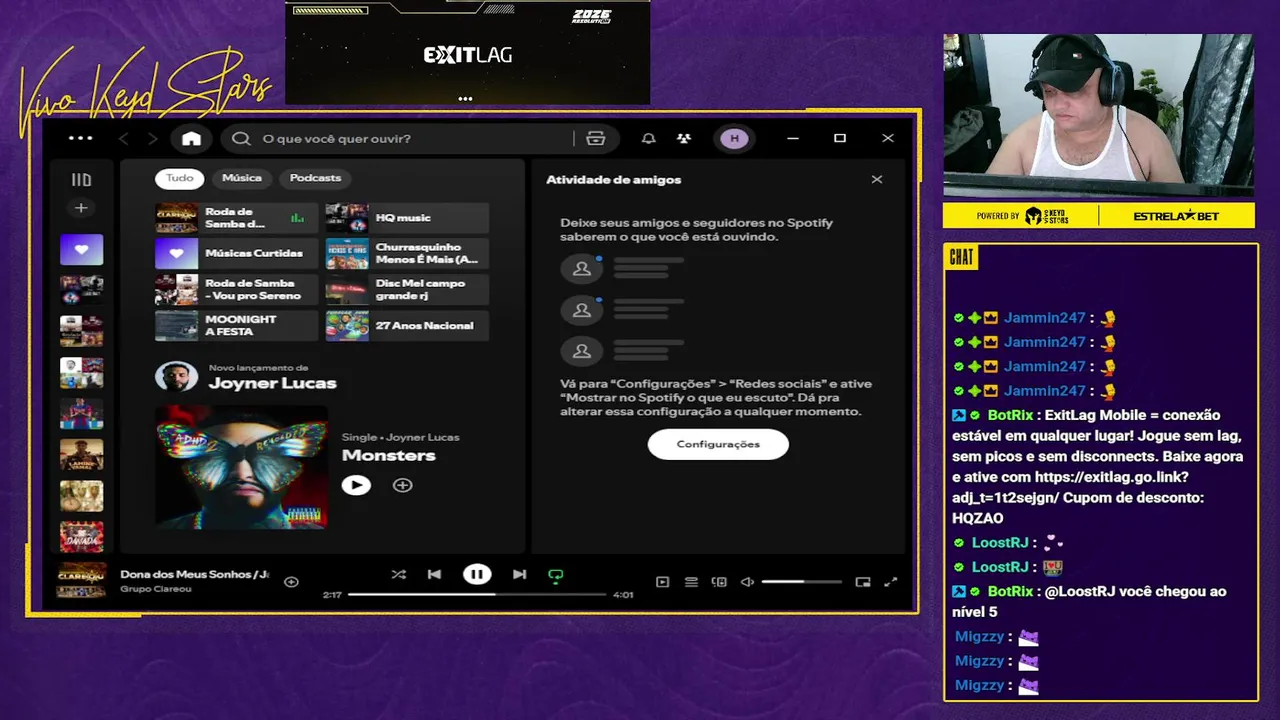Open the 'HQ music' playlist tile
This screenshot has height=720, width=1280.
pyautogui.click(x=407, y=217)
